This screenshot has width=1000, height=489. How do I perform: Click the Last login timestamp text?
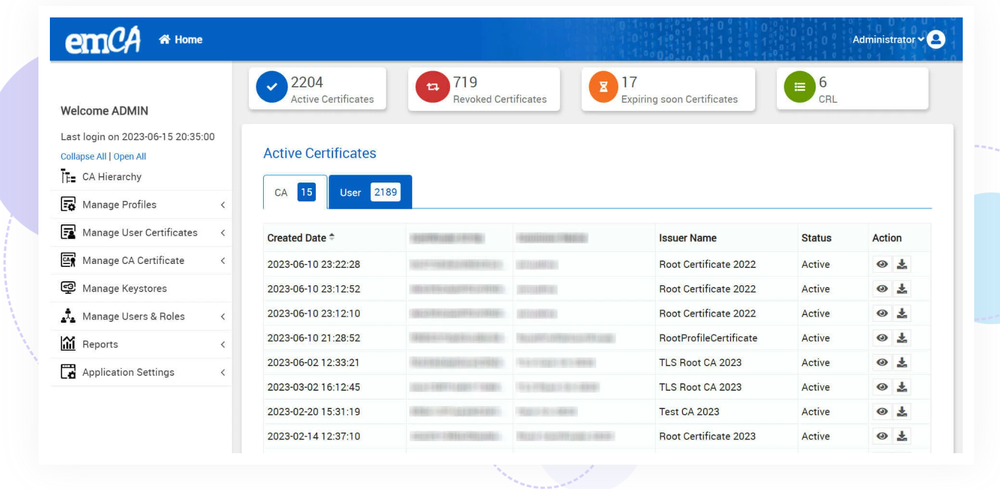138,136
